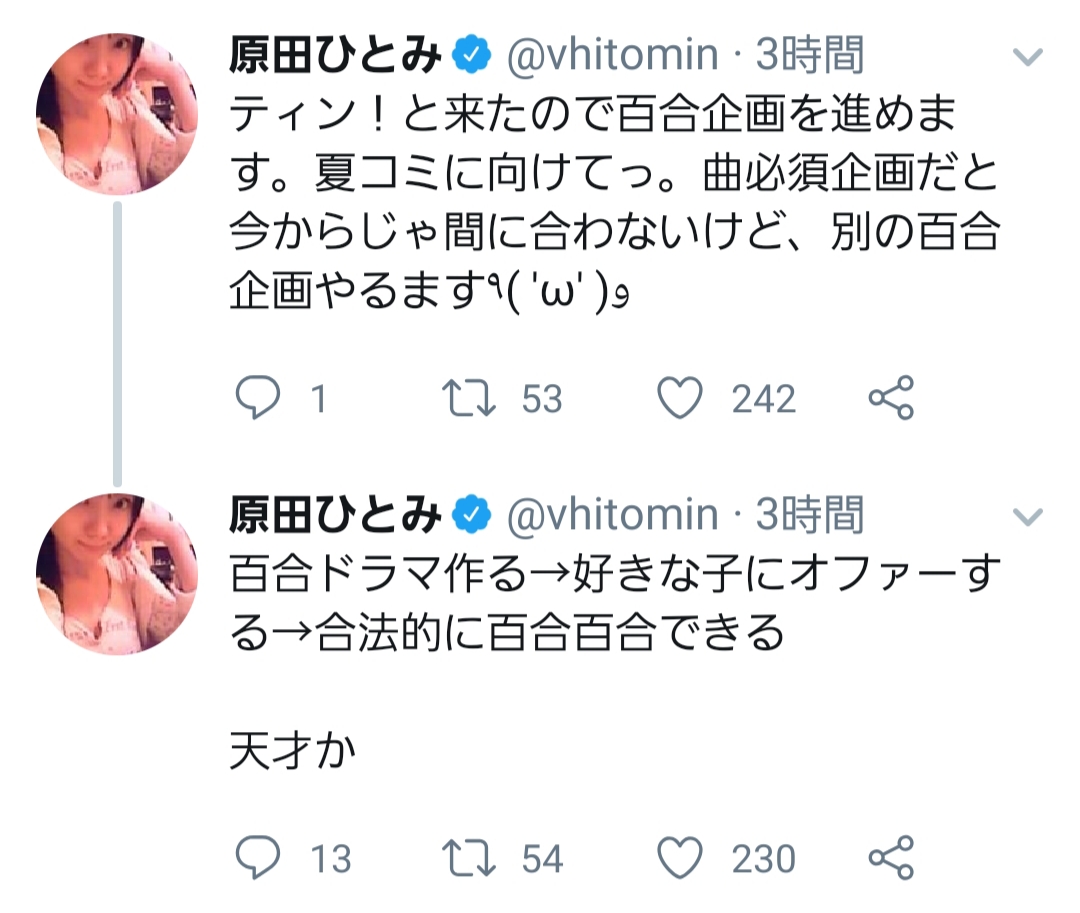The width and height of the screenshot is (1080, 913).
Task: Open replies on the tweet with 13 replies
Action: click(x=257, y=858)
